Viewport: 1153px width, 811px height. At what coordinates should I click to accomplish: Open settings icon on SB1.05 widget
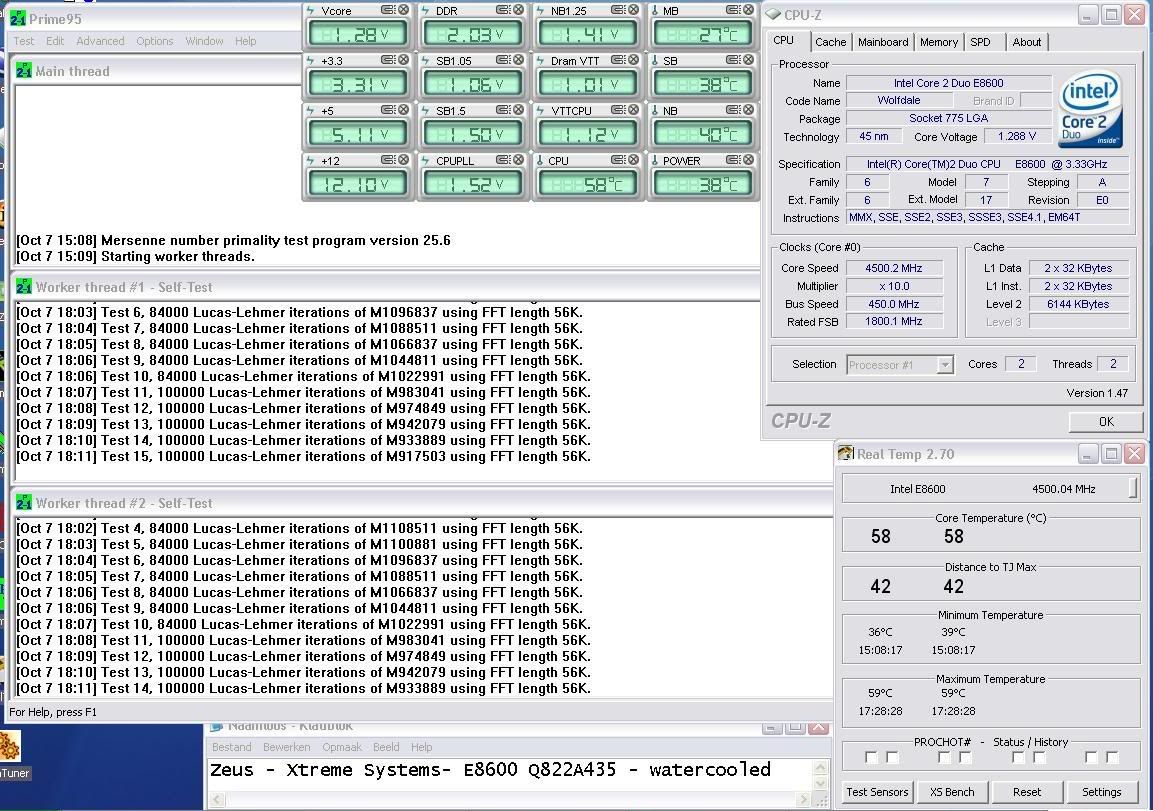pyautogui.click(x=503, y=60)
